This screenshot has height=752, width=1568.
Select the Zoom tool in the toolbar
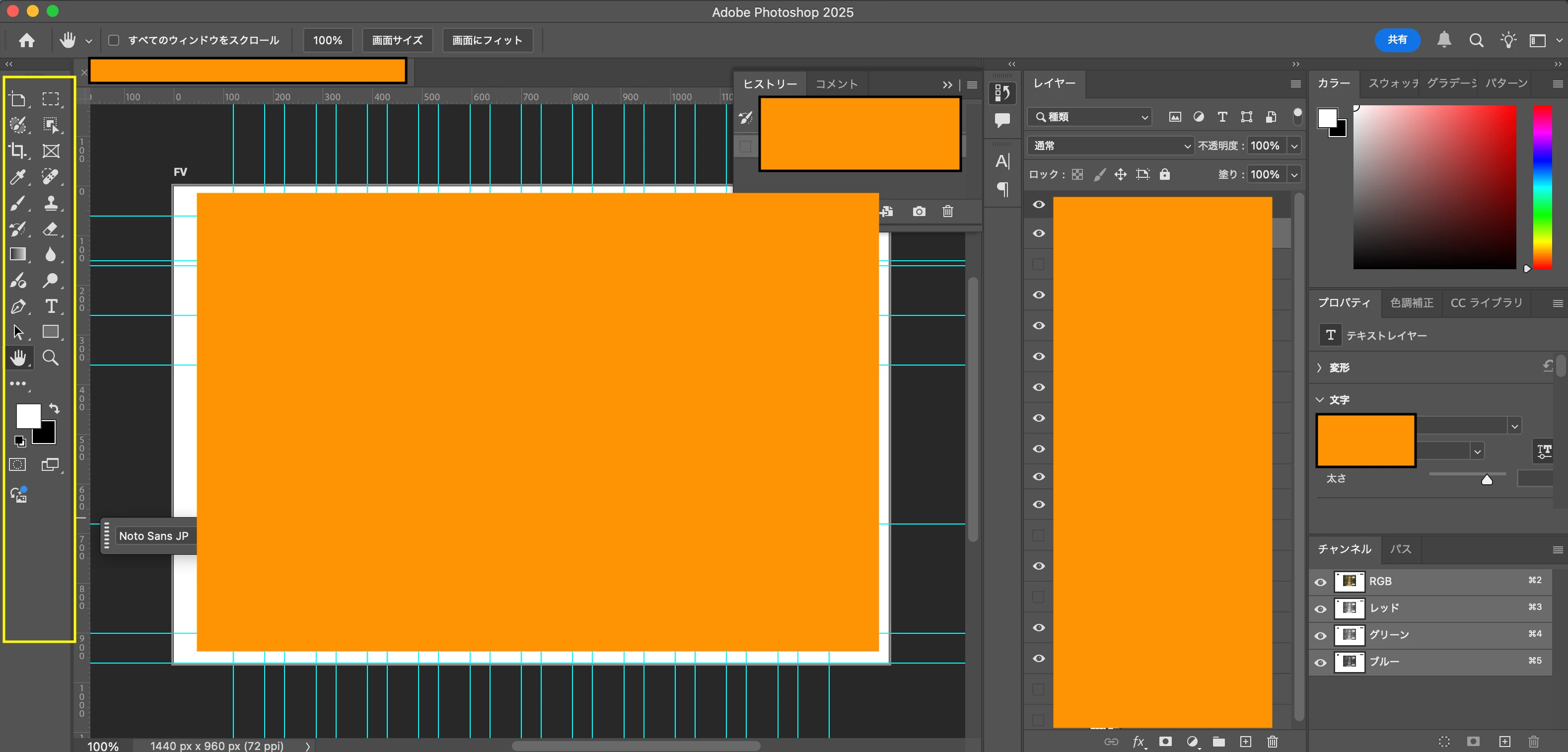pyautogui.click(x=51, y=358)
